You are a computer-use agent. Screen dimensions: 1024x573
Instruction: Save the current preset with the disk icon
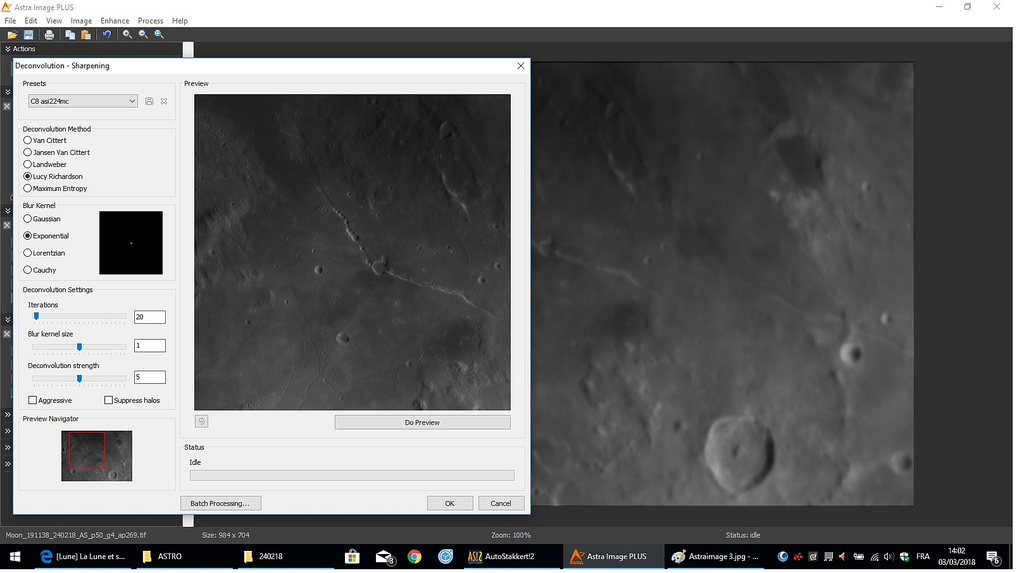(149, 101)
